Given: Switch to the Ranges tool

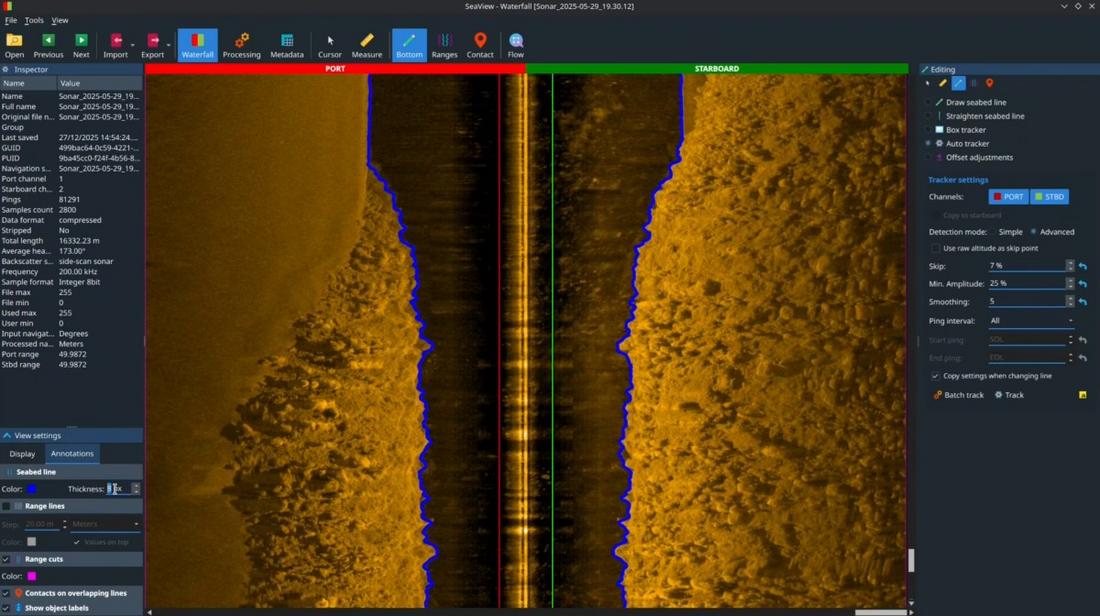Looking at the screenshot, I should pos(444,45).
